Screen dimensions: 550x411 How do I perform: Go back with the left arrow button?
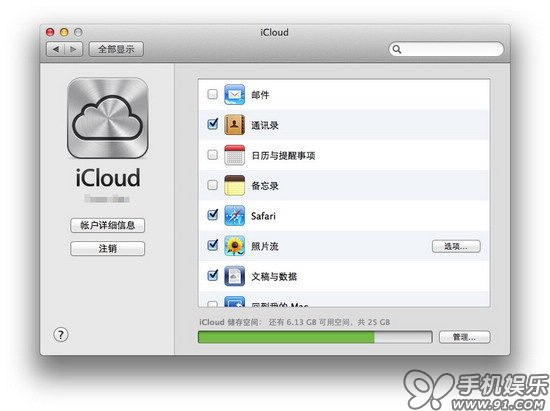click(x=55, y=49)
